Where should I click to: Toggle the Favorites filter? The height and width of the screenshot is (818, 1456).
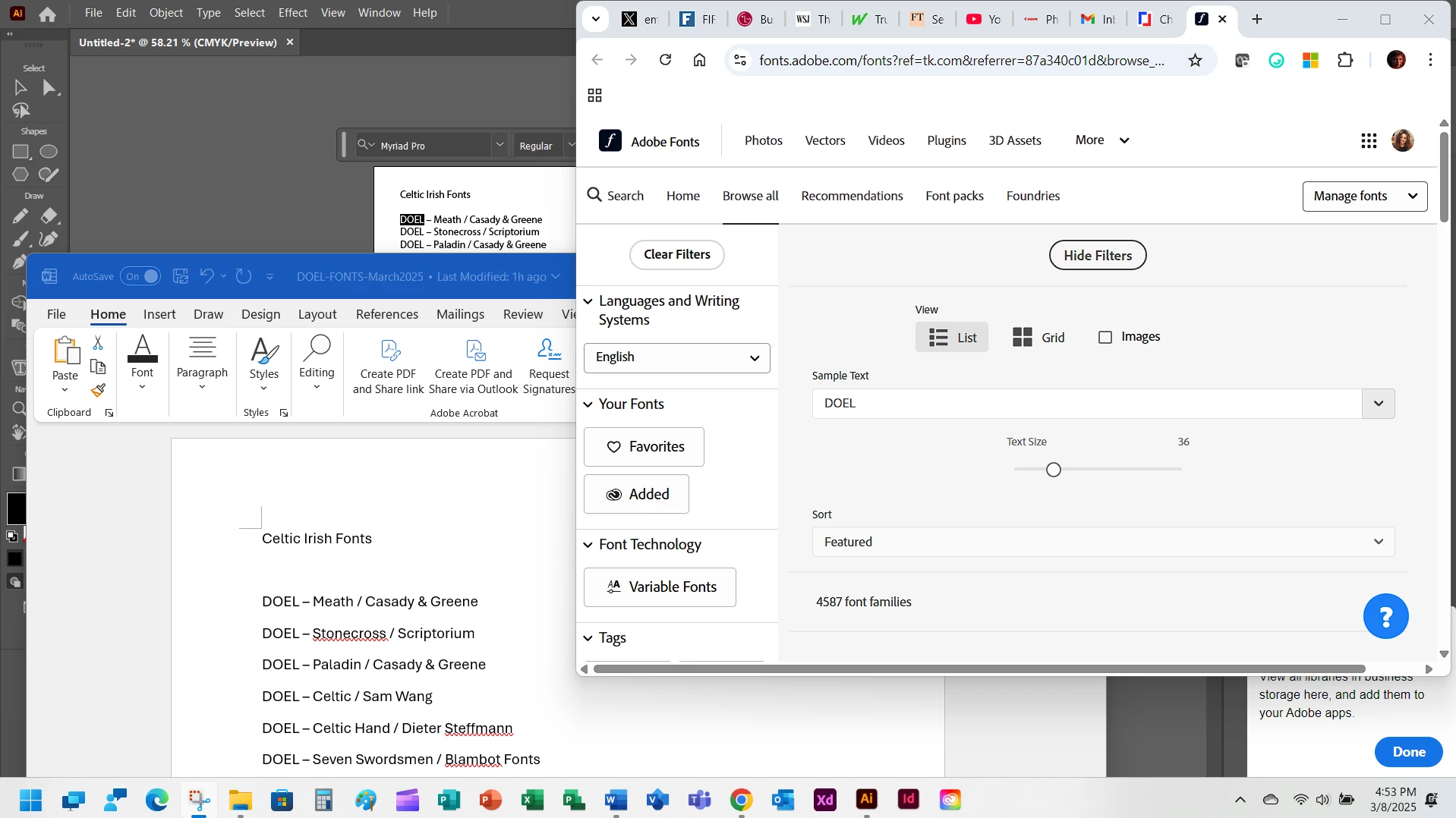644,447
